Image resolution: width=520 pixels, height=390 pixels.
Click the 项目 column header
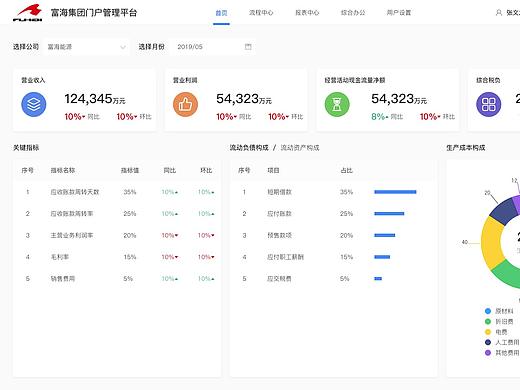[273, 170]
